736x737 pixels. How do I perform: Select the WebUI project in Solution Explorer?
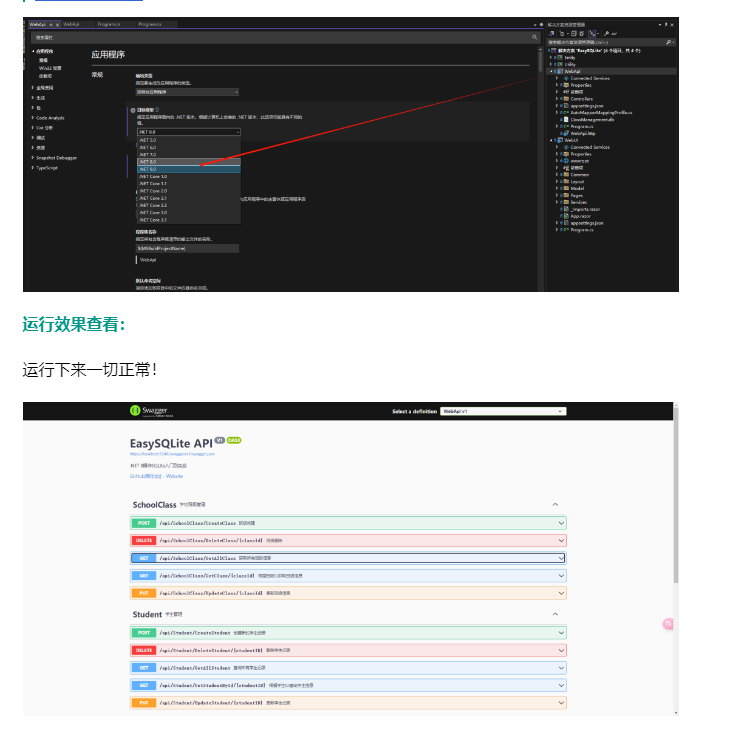pyautogui.click(x=571, y=140)
